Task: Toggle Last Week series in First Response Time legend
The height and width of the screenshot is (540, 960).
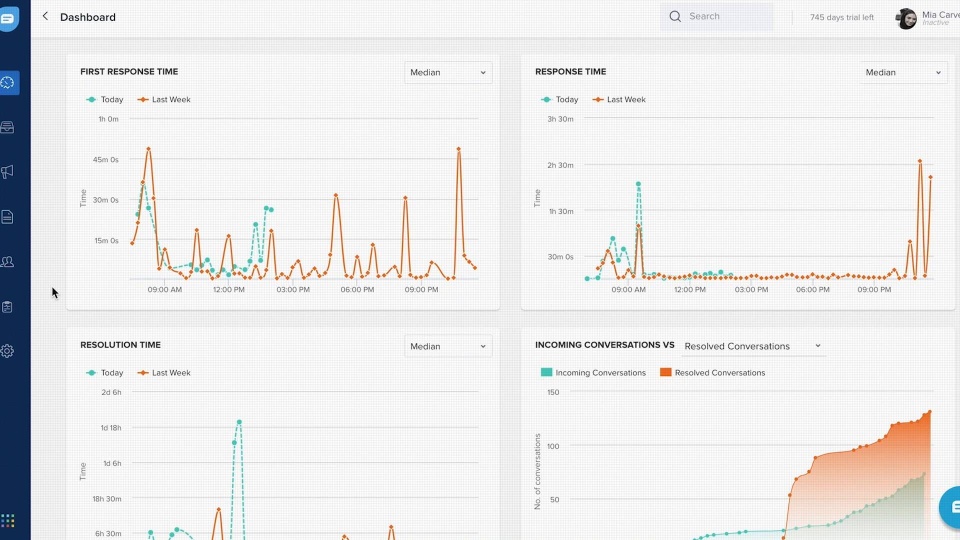Action: pyautogui.click(x=164, y=99)
